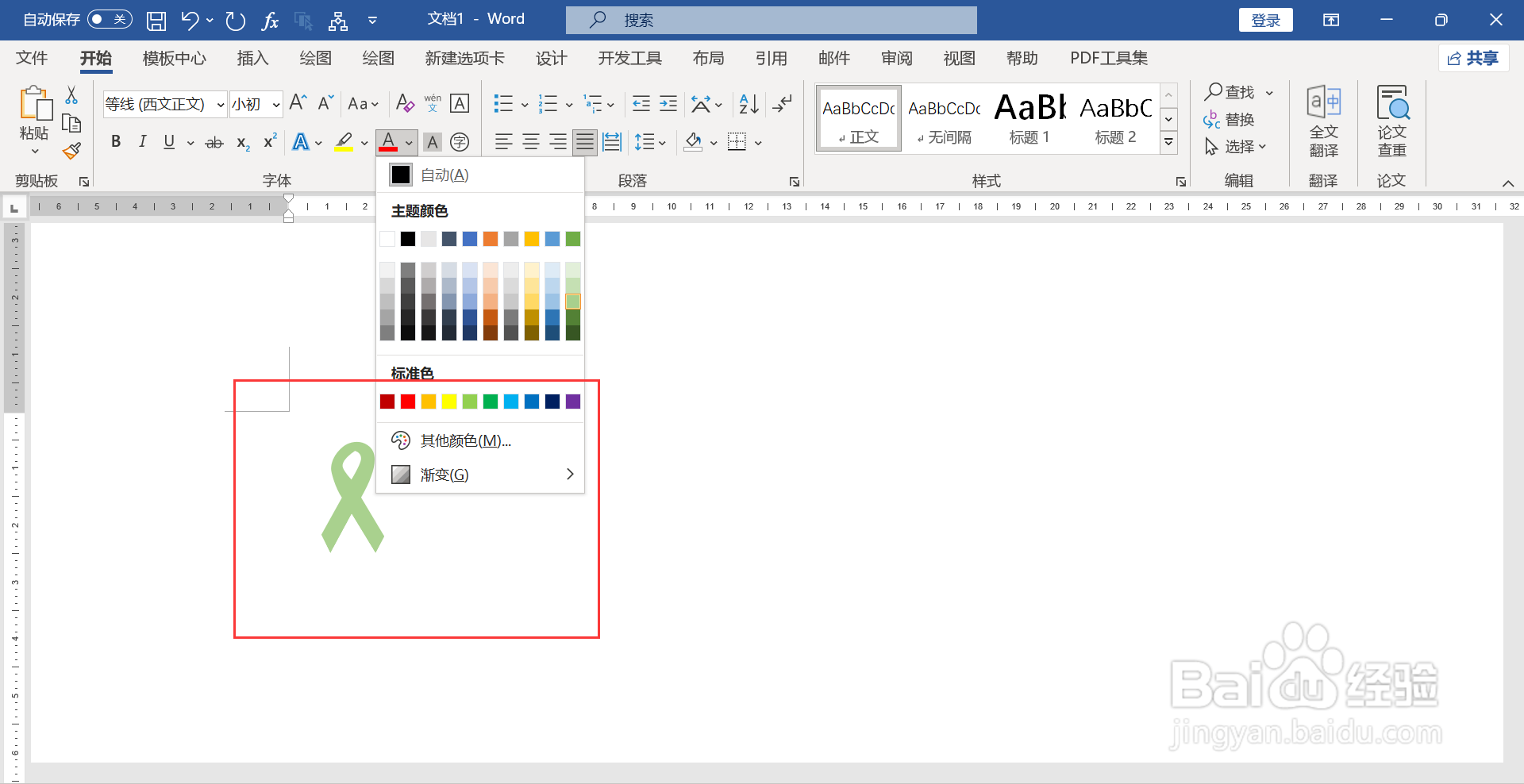Increase font size with the A-up icon
Image resolution: width=1524 pixels, height=784 pixels.
(x=298, y=103)
